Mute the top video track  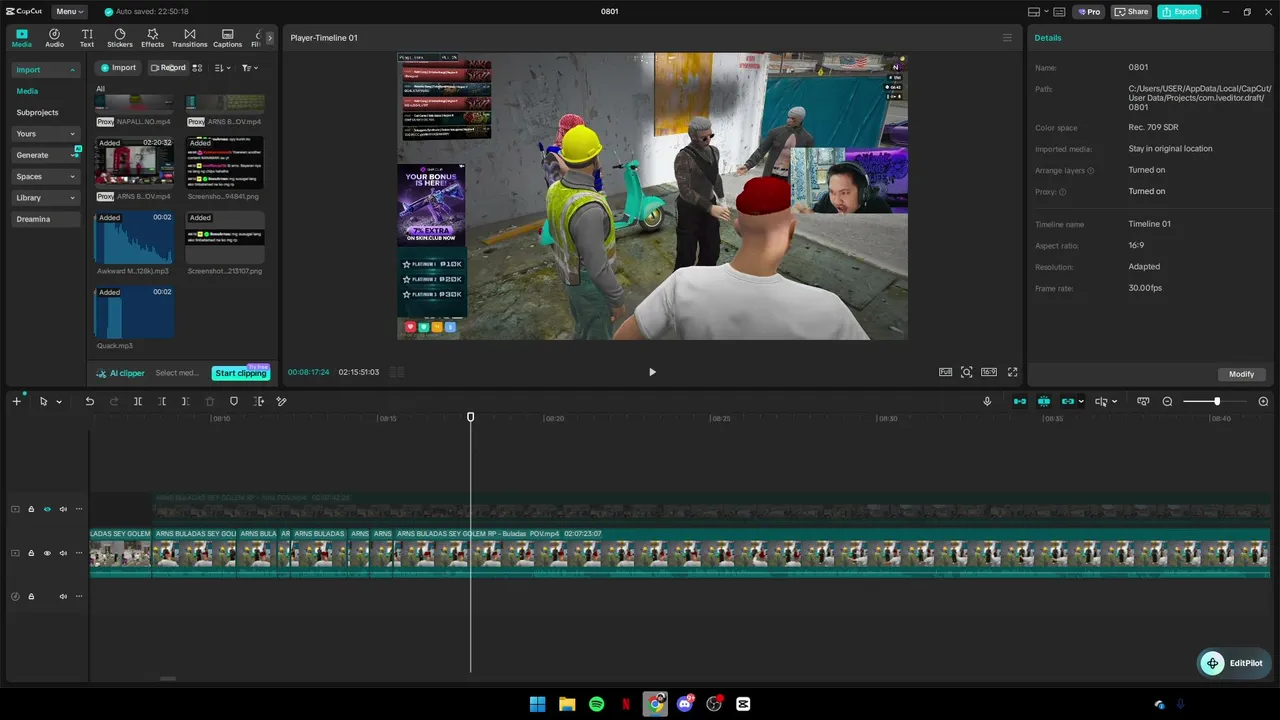coord(63,509)
